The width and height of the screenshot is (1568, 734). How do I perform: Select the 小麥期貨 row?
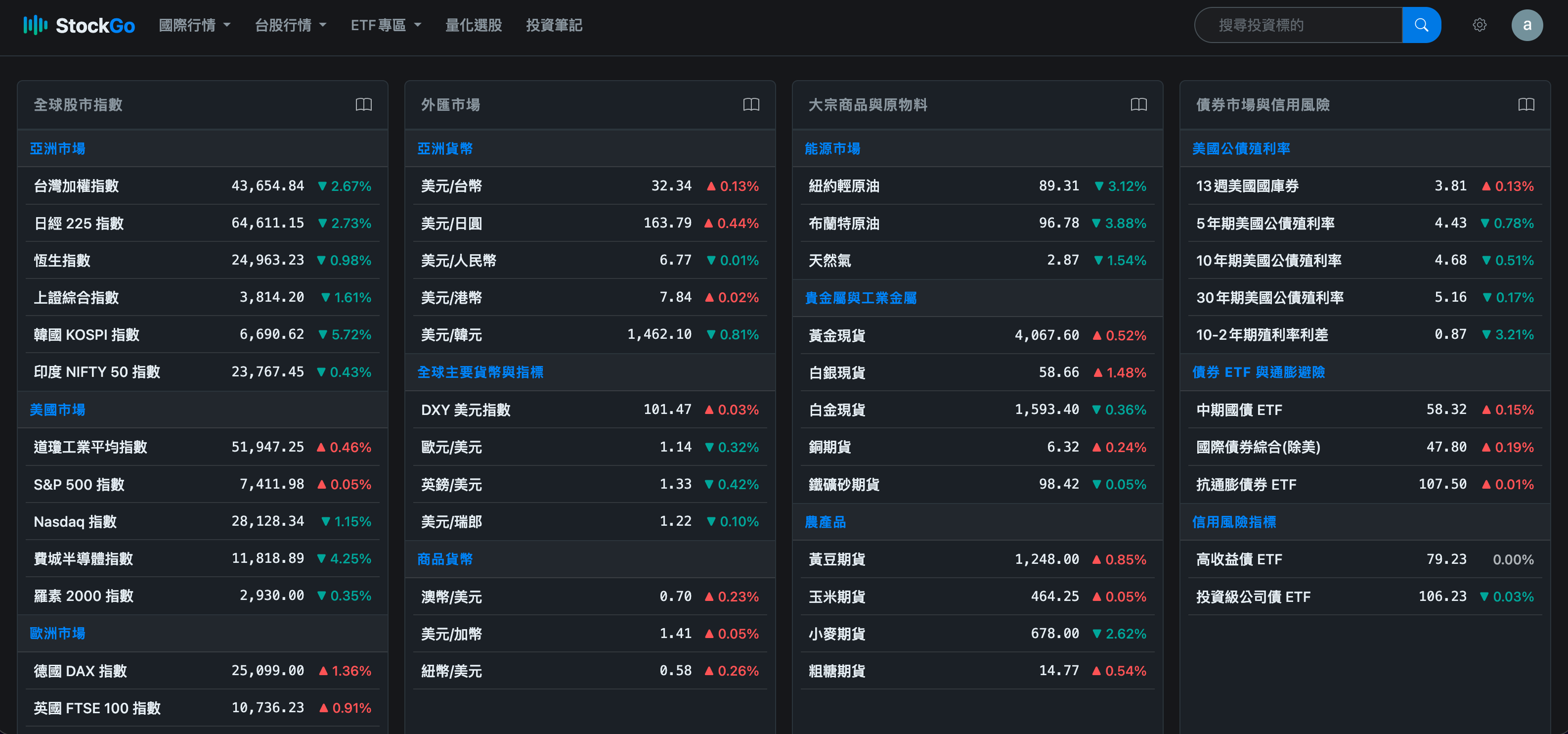(978, 634)
